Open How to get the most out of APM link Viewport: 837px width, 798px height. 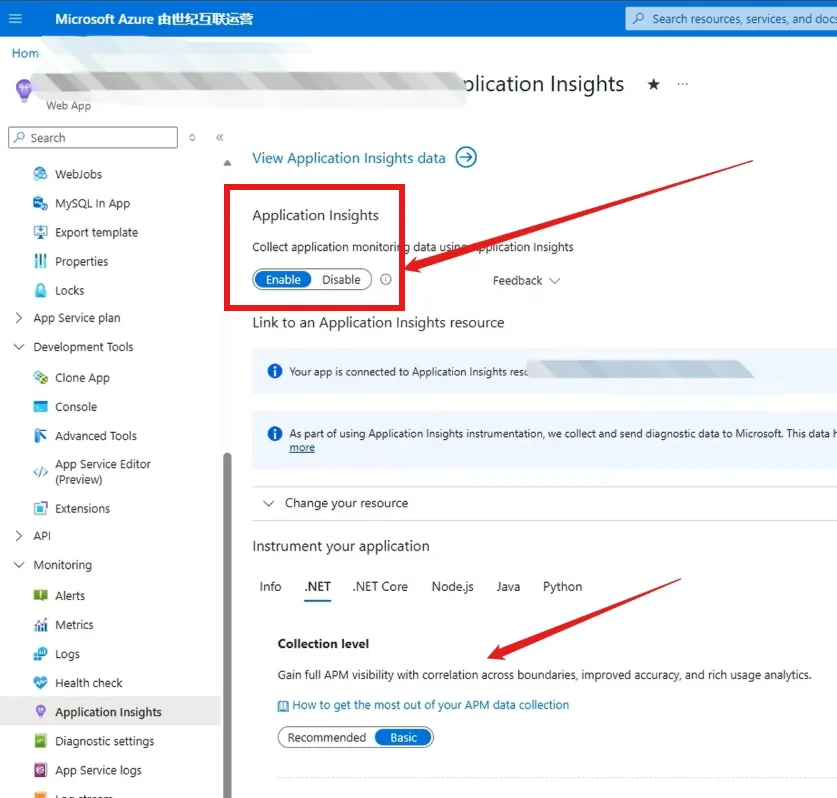point(430,705)
